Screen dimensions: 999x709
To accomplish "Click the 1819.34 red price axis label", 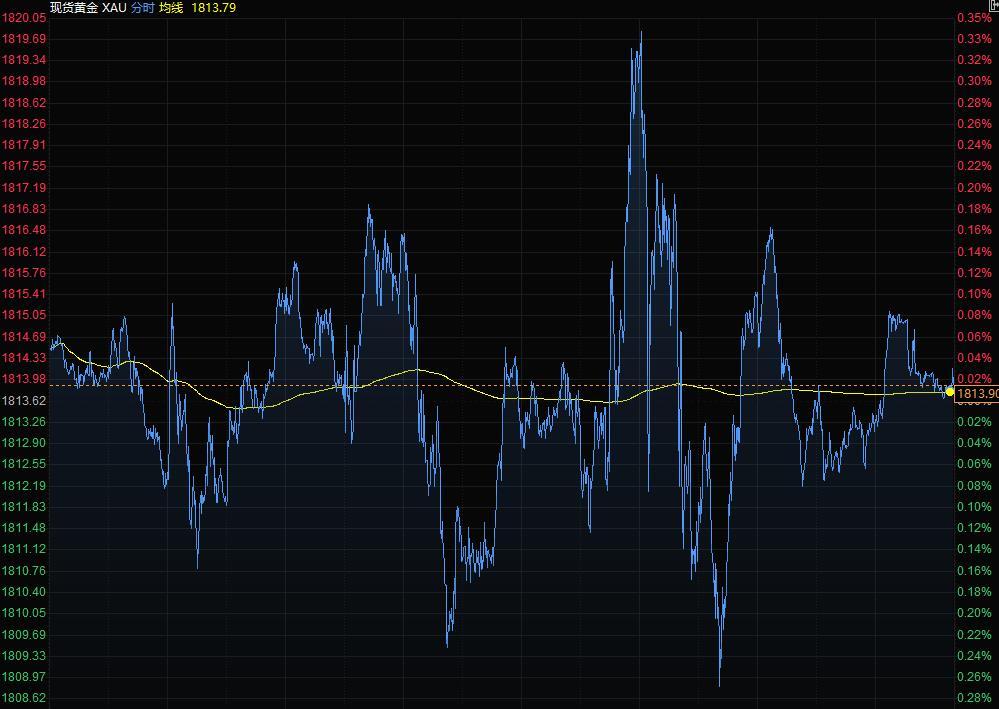I will point(24,60).
